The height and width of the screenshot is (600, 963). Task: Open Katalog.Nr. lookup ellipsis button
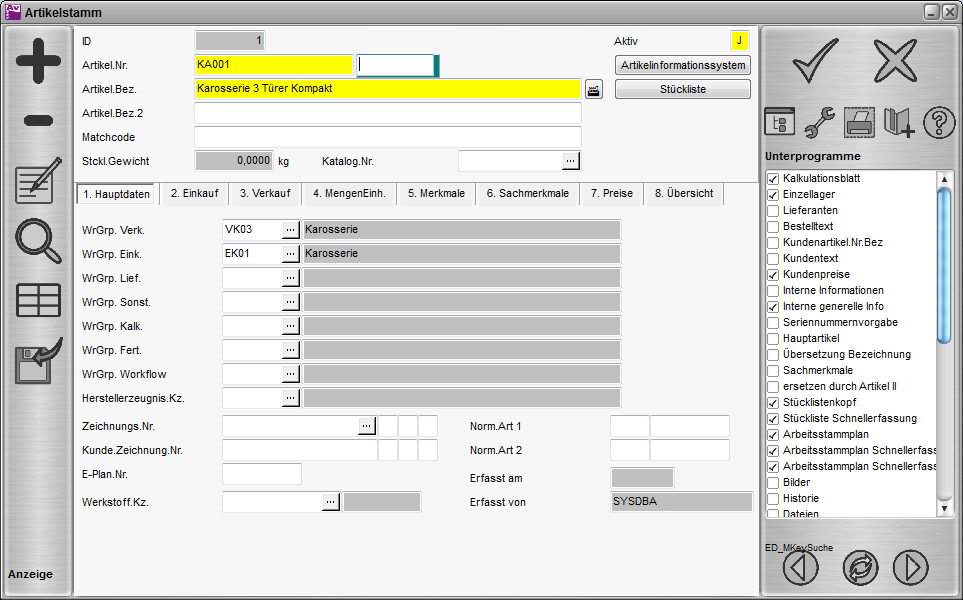570,160
